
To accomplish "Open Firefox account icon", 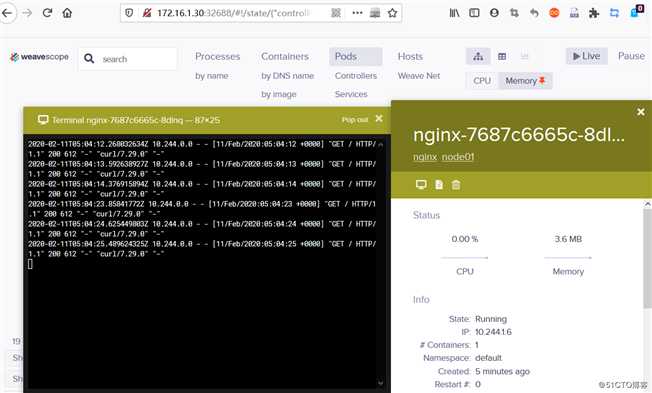I will tap(494, 13).
